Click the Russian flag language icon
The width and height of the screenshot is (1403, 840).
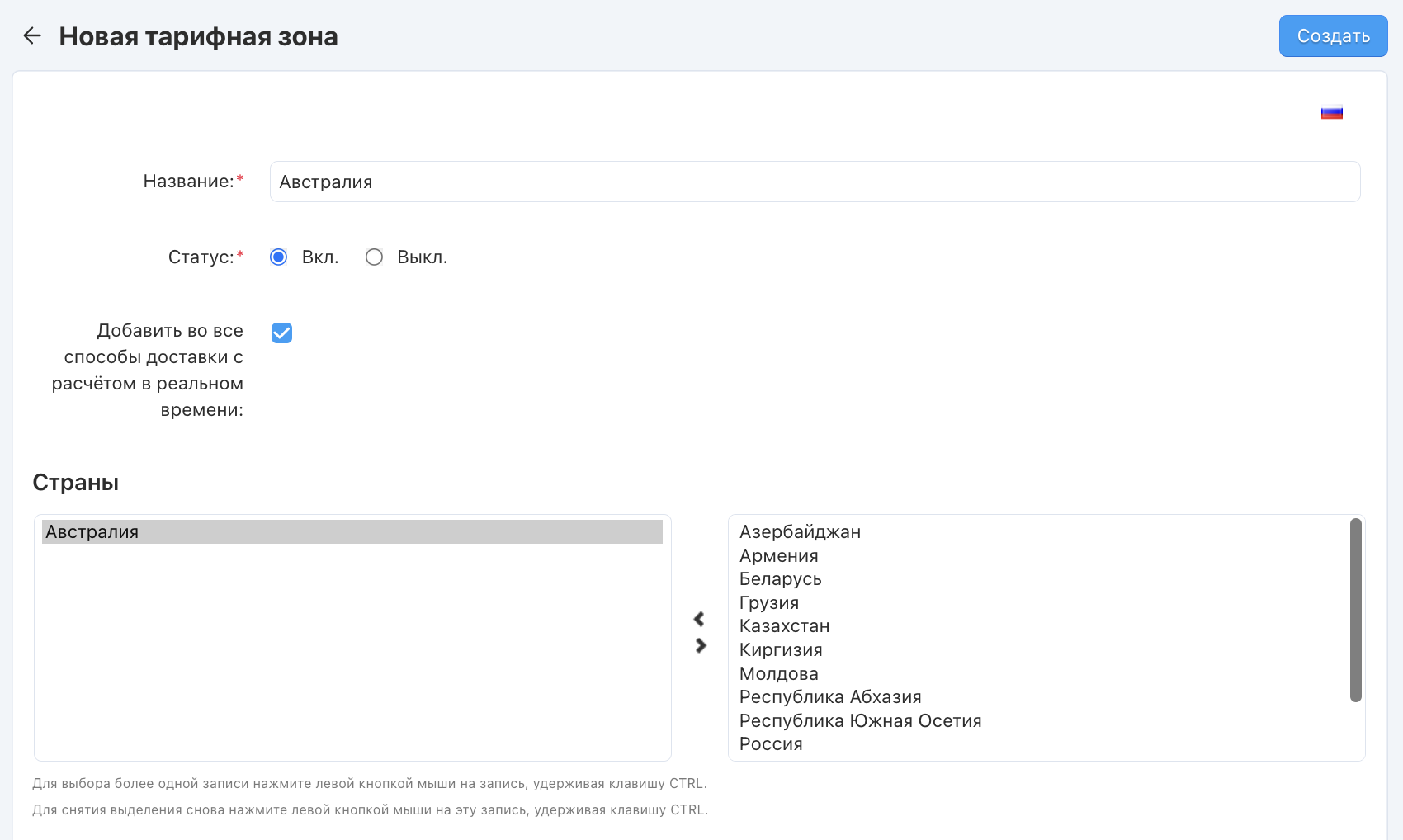click(x=1331, y=113)
